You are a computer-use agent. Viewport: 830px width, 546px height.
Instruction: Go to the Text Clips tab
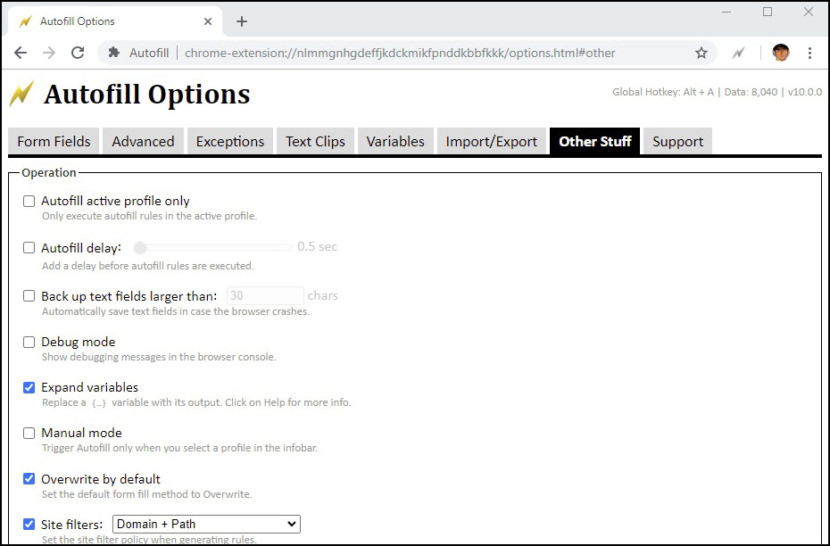pyautogui.click(x=315, y=141)
